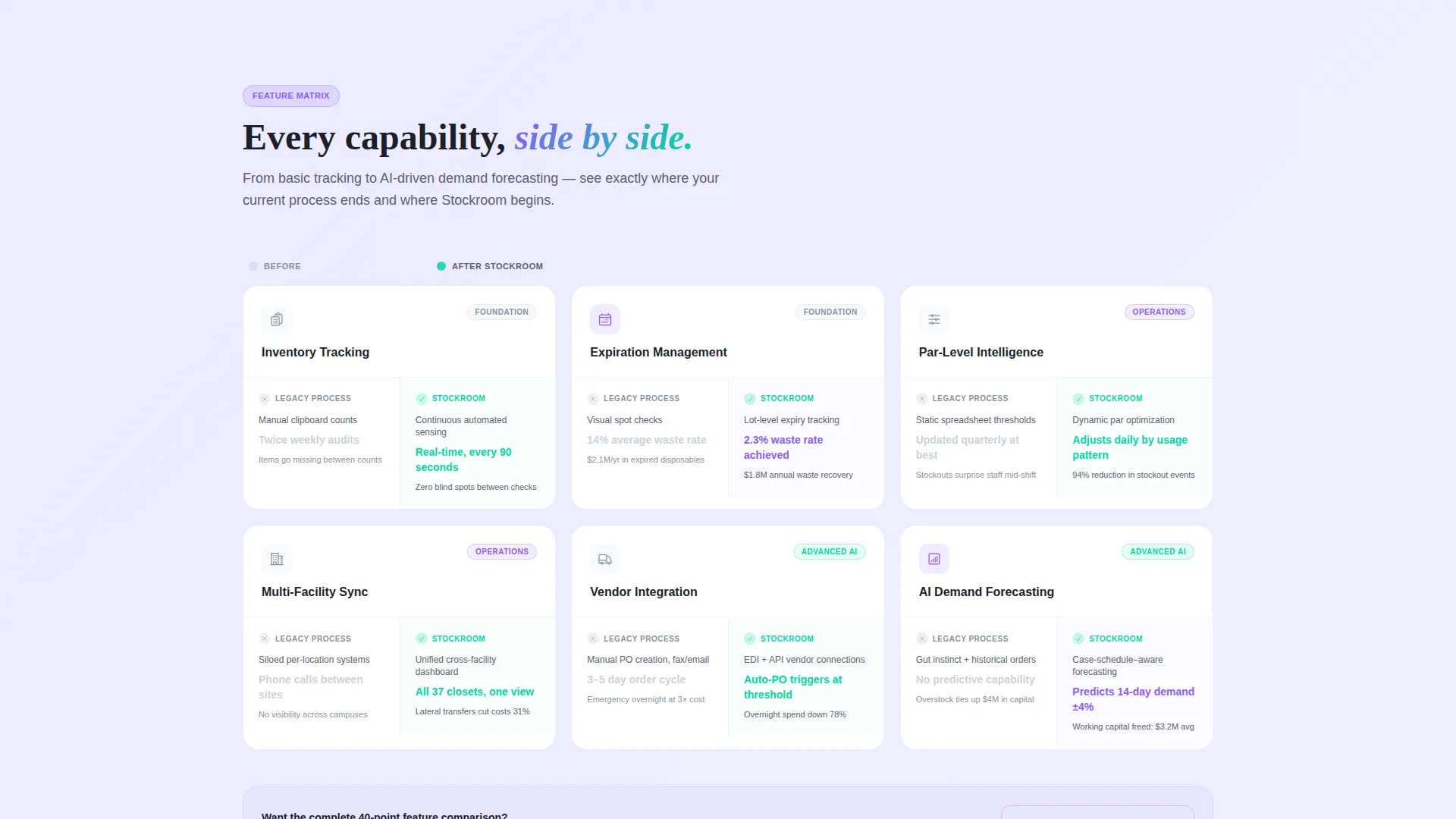Select the AI Demand Forecasting card title

pos(986,591)
